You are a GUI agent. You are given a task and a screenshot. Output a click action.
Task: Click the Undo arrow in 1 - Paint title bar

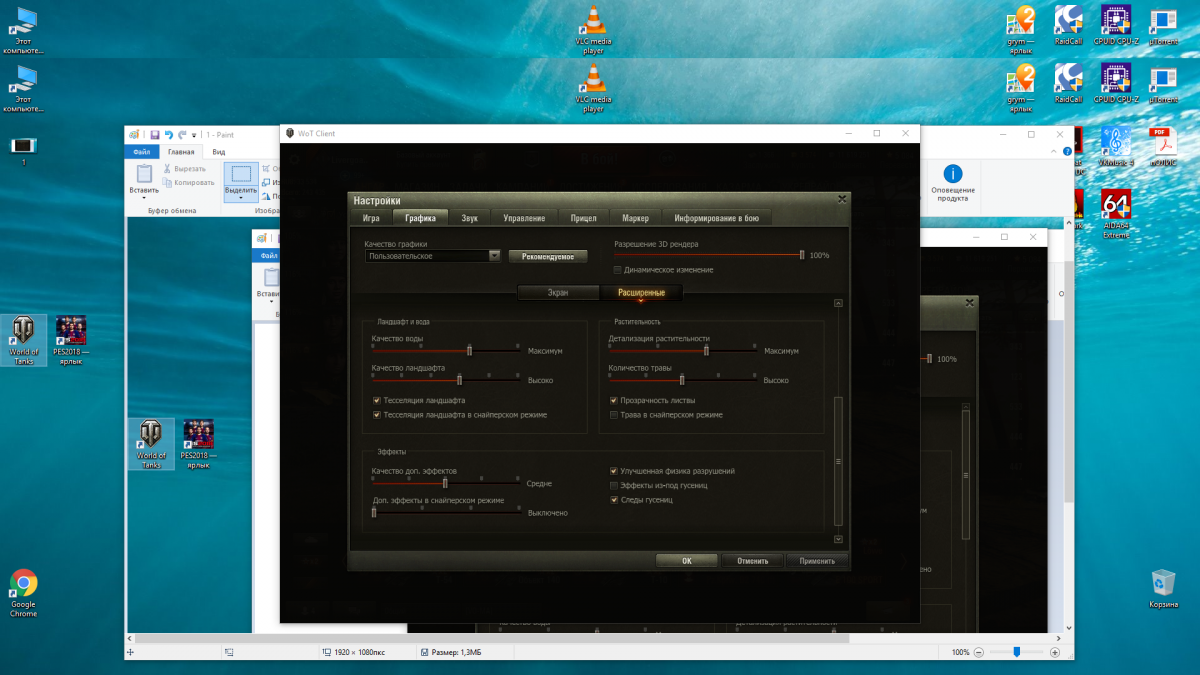click(169, 134)
